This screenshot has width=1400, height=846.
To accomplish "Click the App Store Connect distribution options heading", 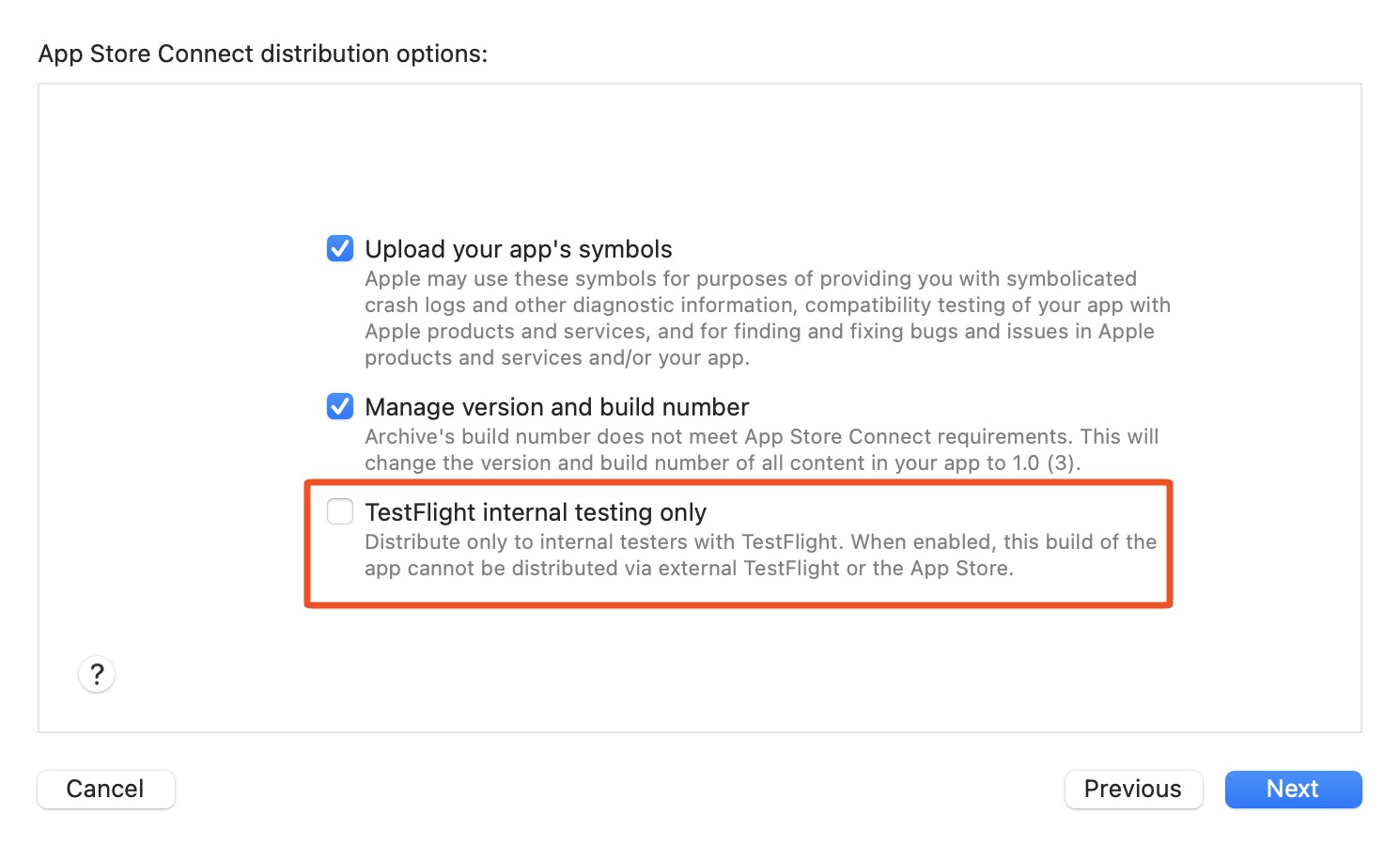I will [263, 54].
